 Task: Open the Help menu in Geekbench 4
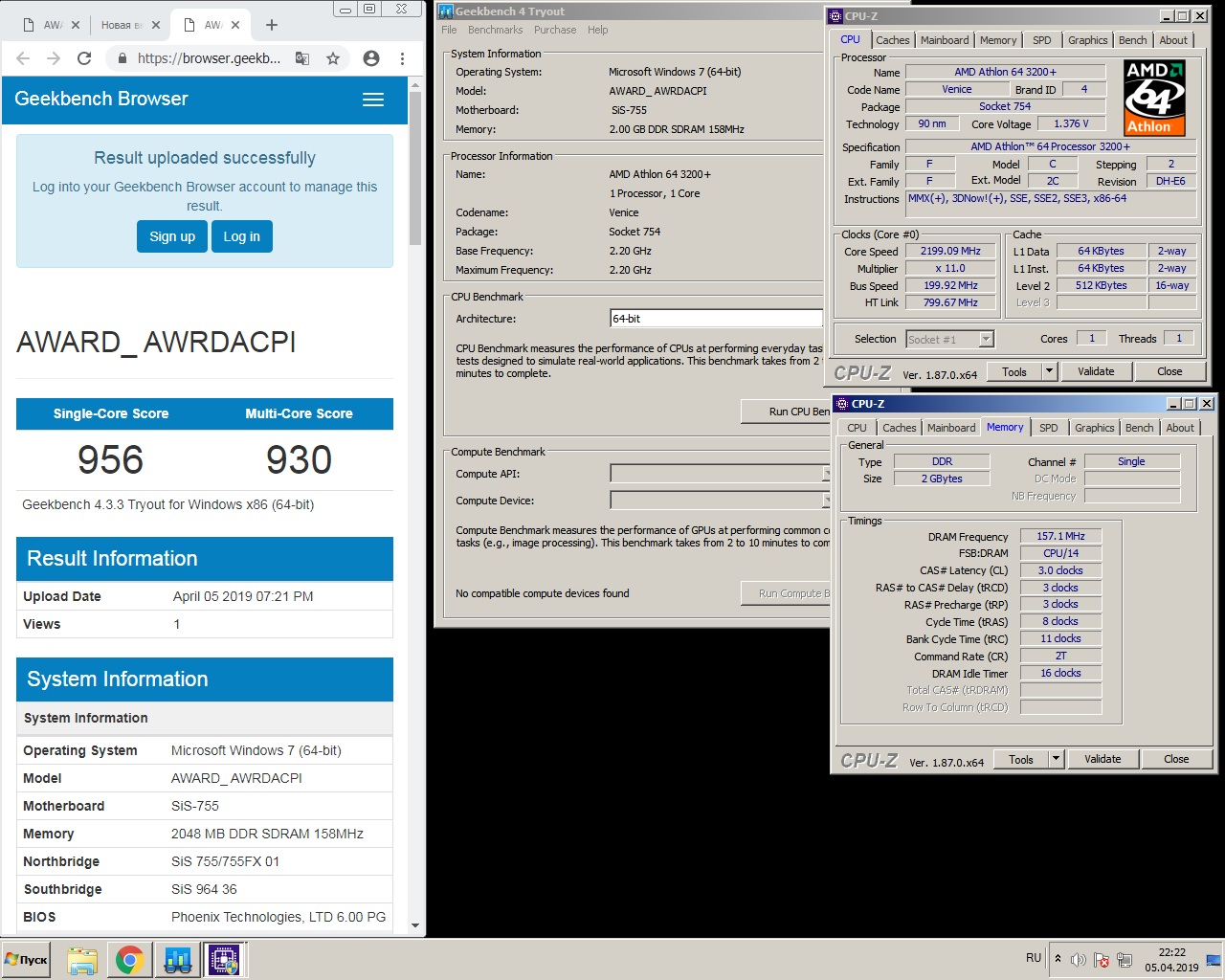click(x=598, y=30)
